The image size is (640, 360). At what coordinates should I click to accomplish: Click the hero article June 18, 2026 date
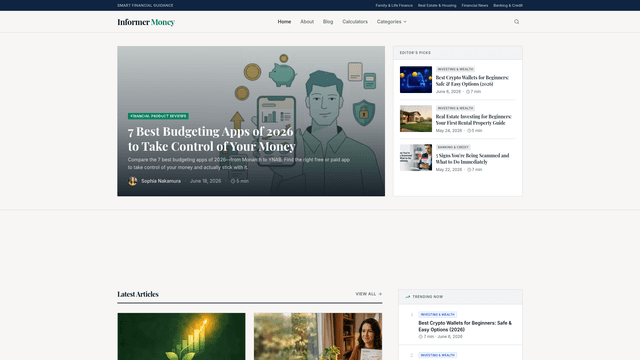[205, 181]
